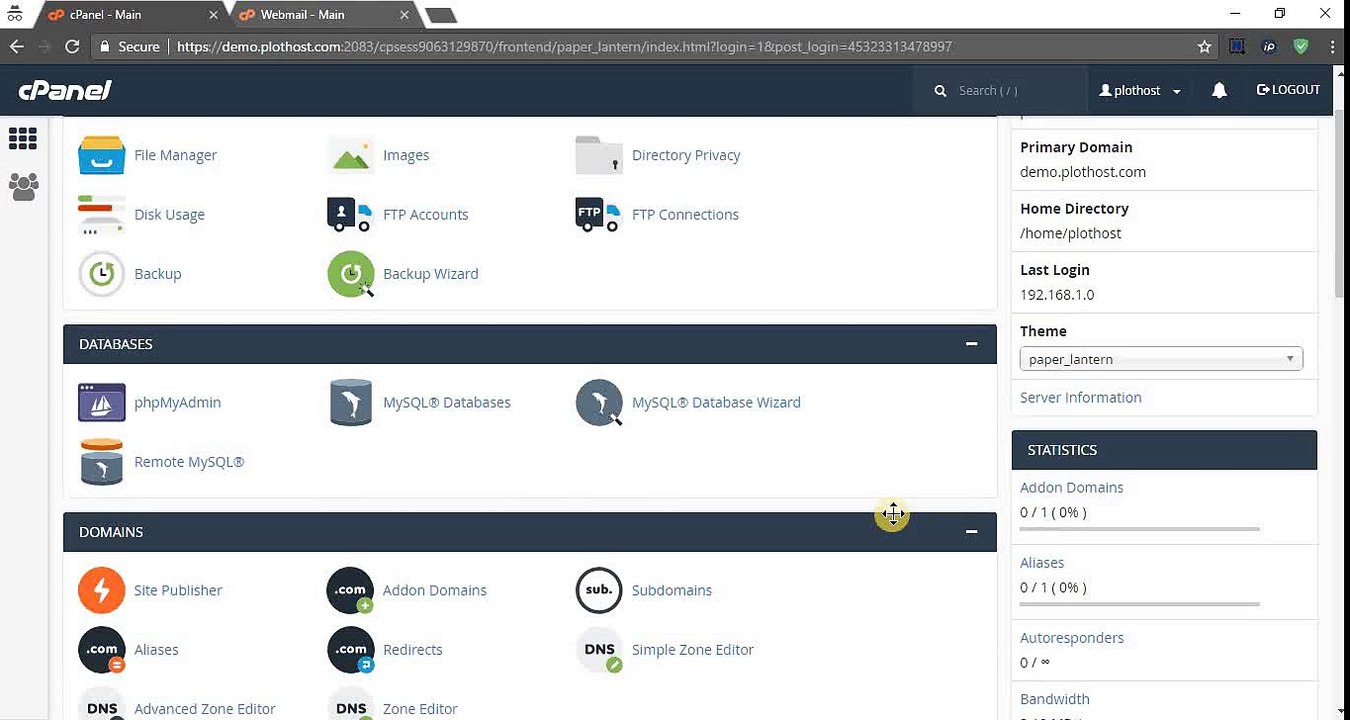The image size is (1350, 720).
Task: Open the File Manager icon
Action: coord(101,155)
